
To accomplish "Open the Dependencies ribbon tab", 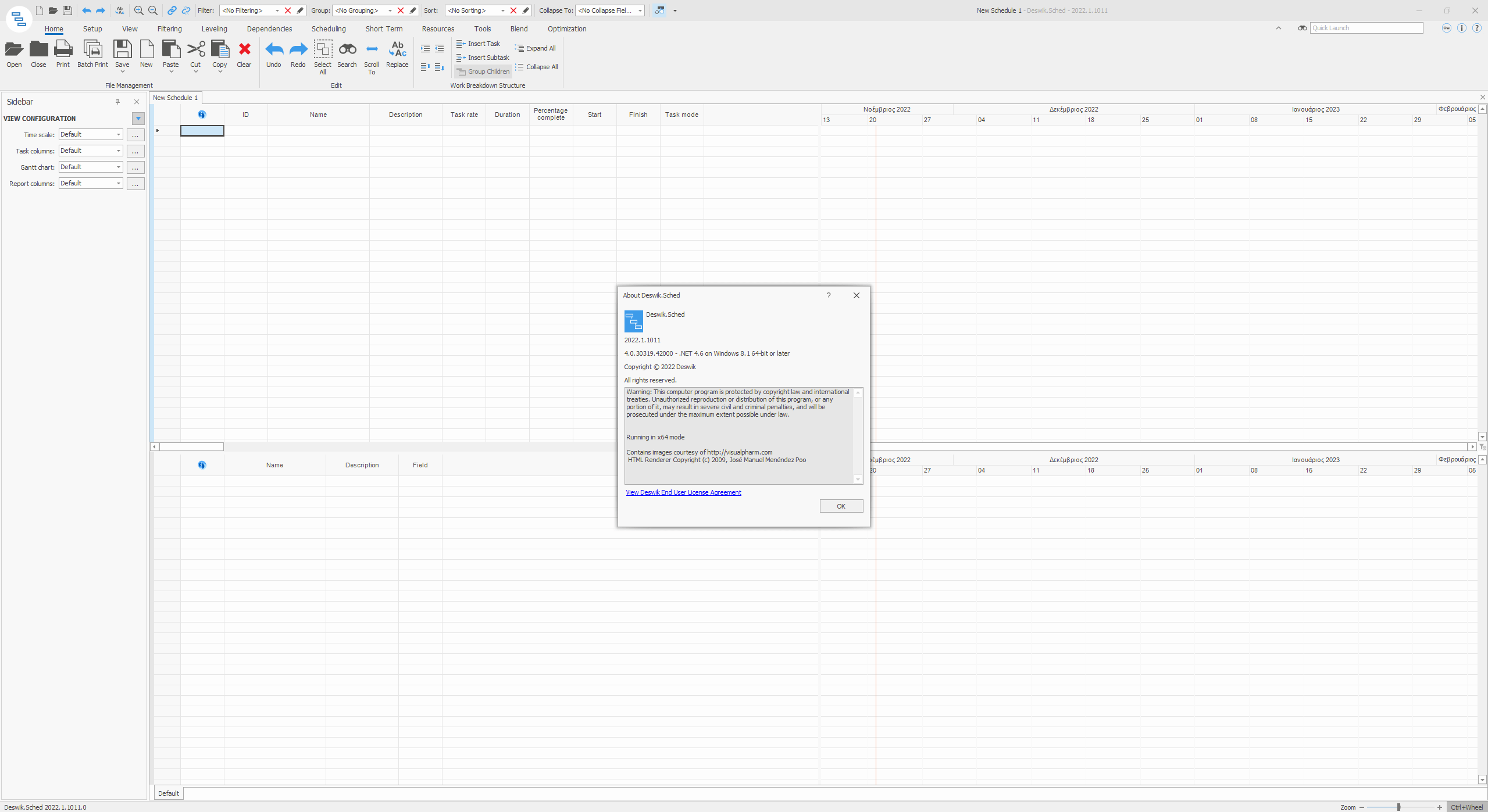I will (x=269, y=29).
